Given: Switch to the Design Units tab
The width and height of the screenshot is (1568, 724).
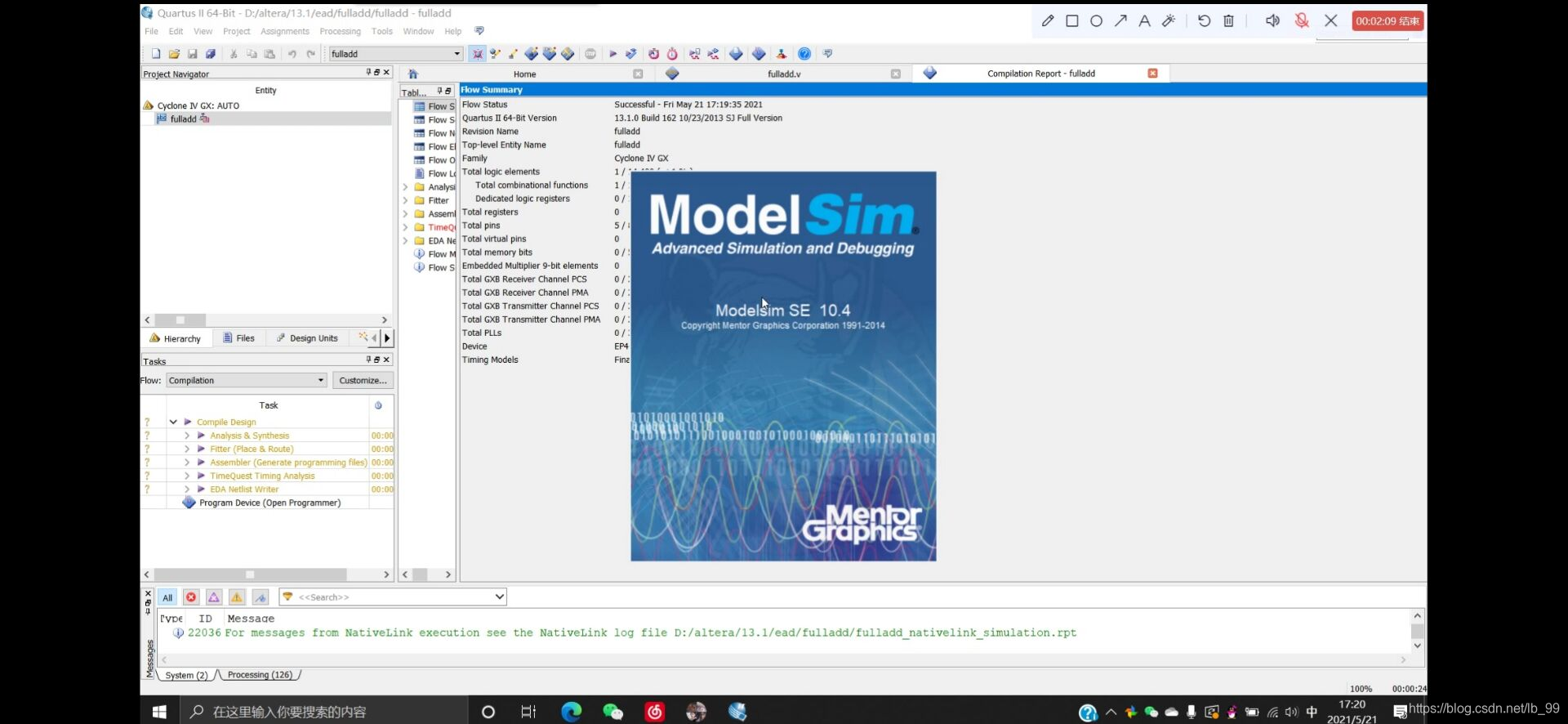Looking at the screenshot, I should click(x=307, y=338).
